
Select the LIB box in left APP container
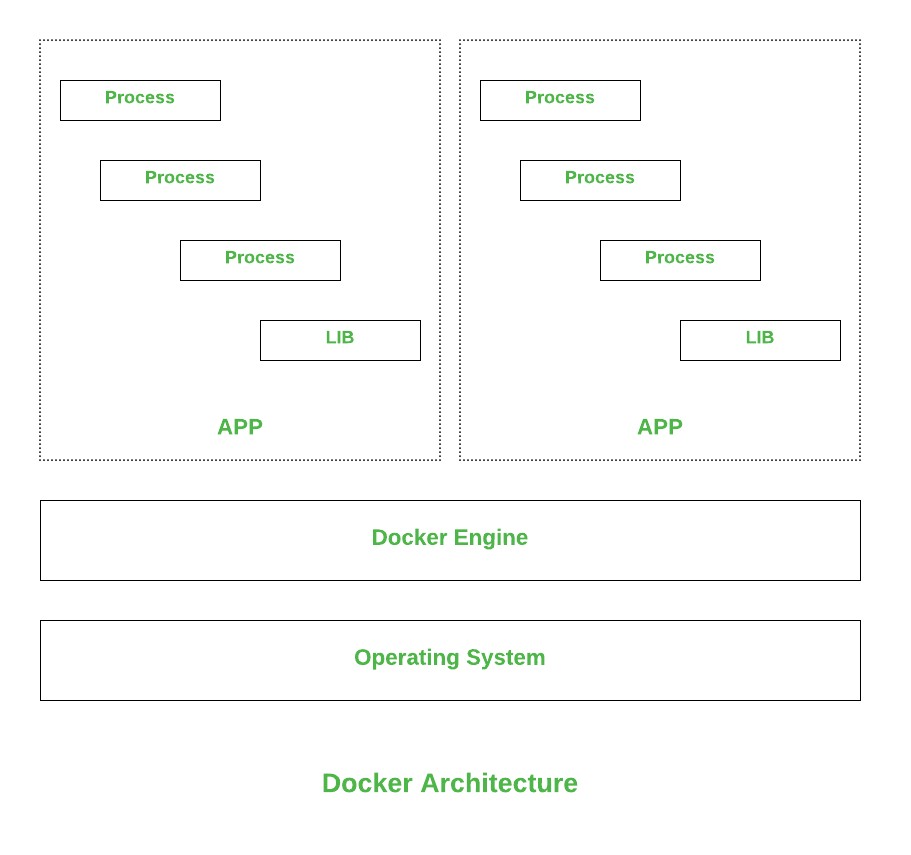(340, 340)
